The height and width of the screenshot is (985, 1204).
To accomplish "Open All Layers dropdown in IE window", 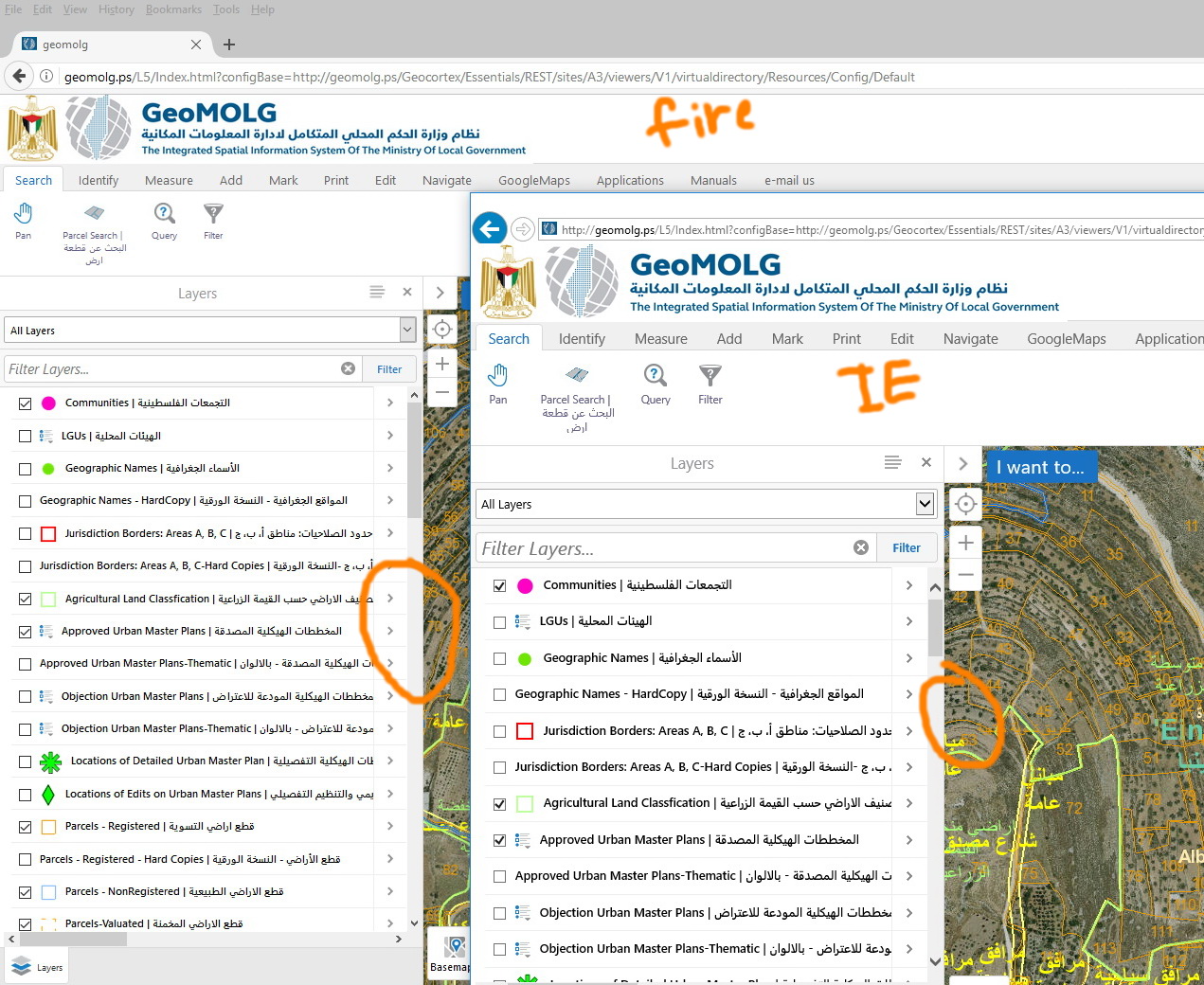I will coord(706,504).
